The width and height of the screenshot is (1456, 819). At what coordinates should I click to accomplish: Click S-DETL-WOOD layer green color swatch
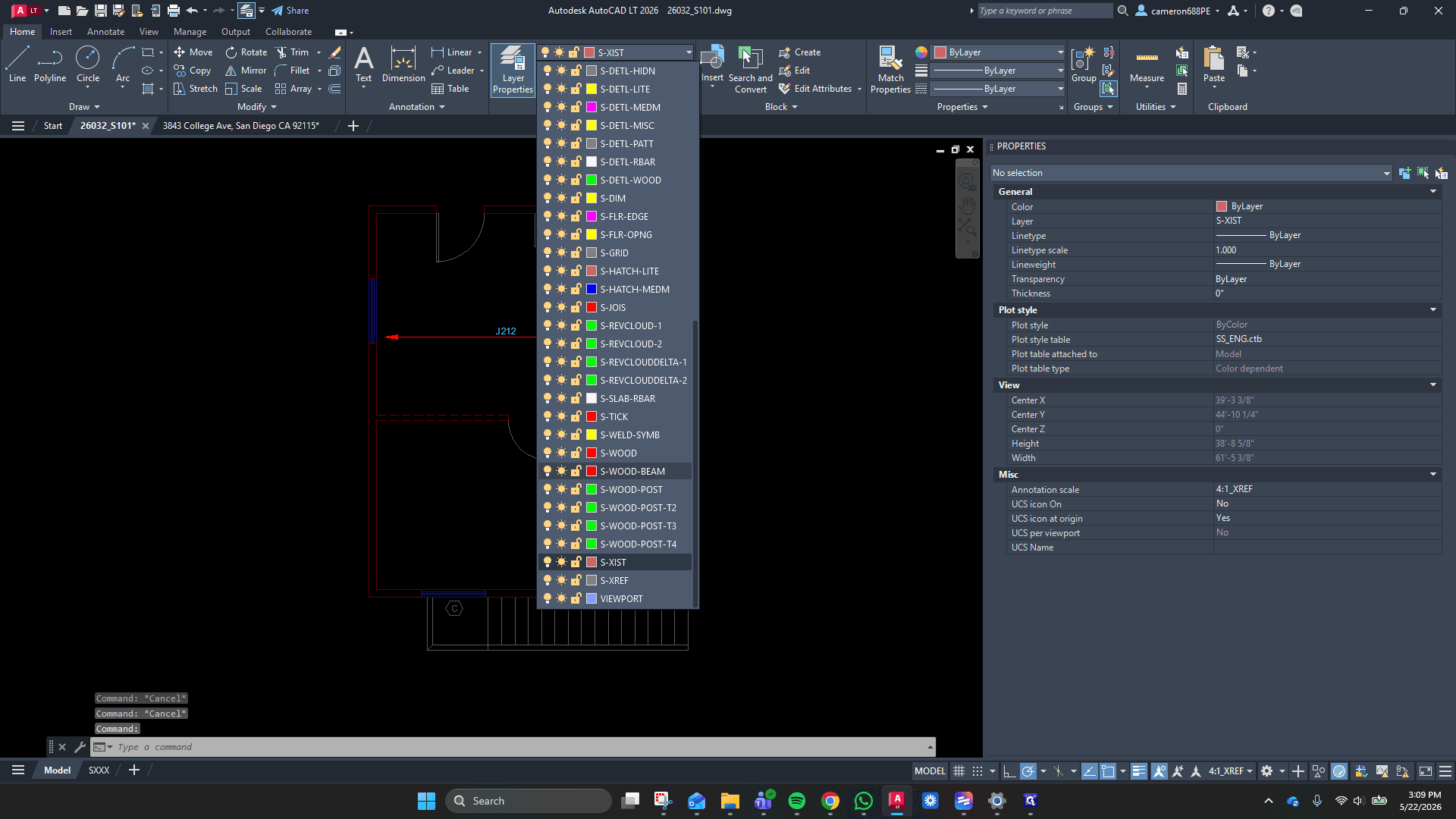[591, 180]
